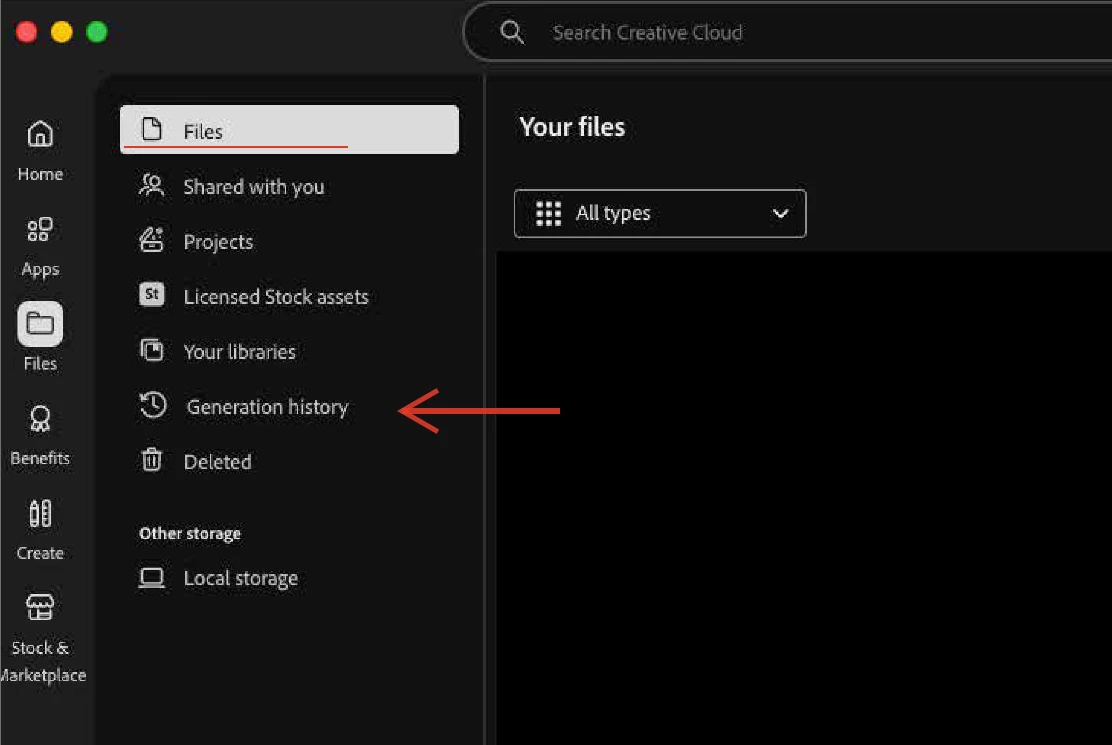The image size is (1112, 745).
Task: Click the Deleted trash icon
Action: pyautogui.click(x=152, y=460)
